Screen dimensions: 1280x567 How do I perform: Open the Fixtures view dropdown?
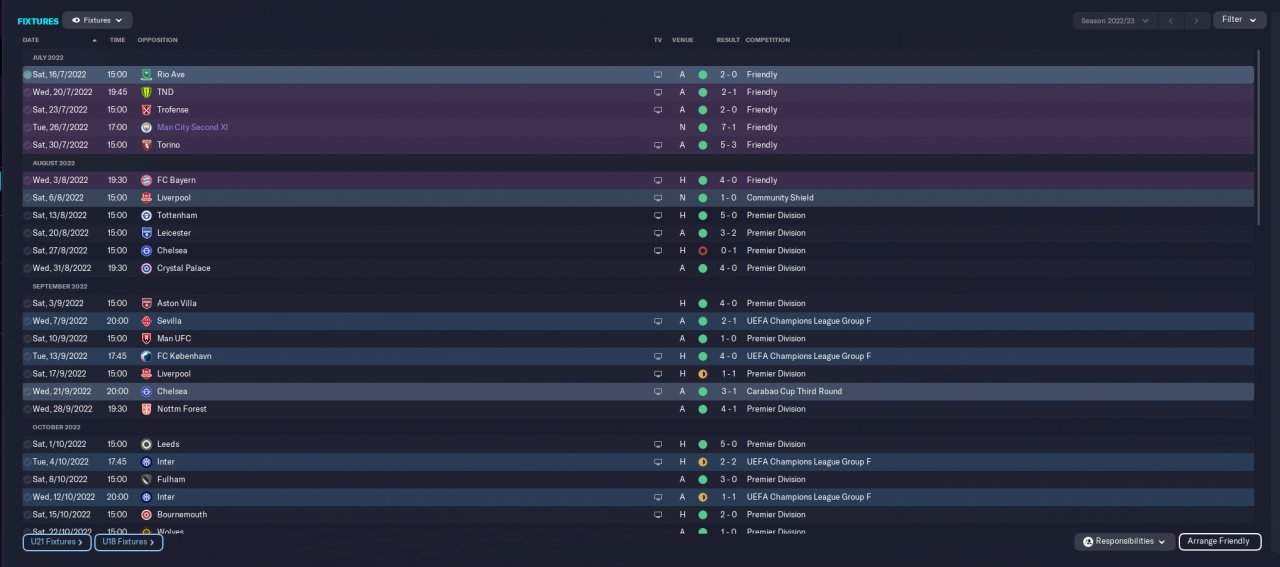[x=97, y=20]
